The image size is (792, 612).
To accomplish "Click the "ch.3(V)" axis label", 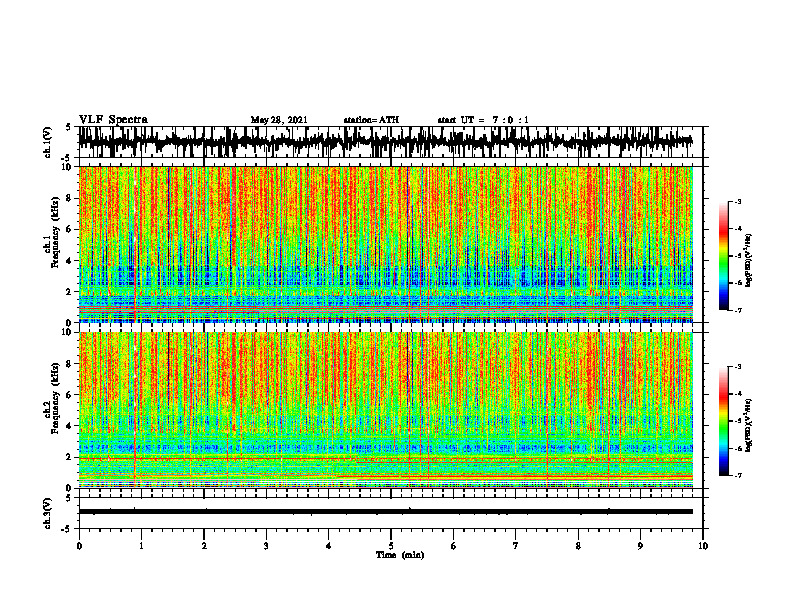I will pyautogui.click(x=48, y=513).
